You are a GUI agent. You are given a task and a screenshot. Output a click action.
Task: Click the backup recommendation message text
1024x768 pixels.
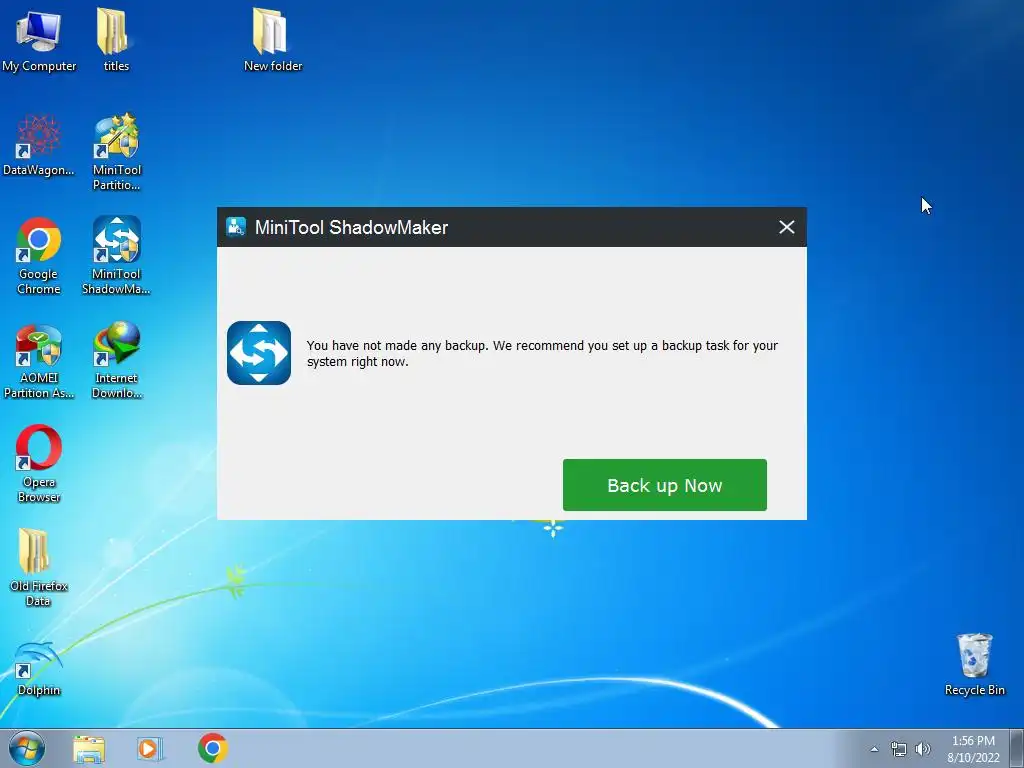click(542, 353)
